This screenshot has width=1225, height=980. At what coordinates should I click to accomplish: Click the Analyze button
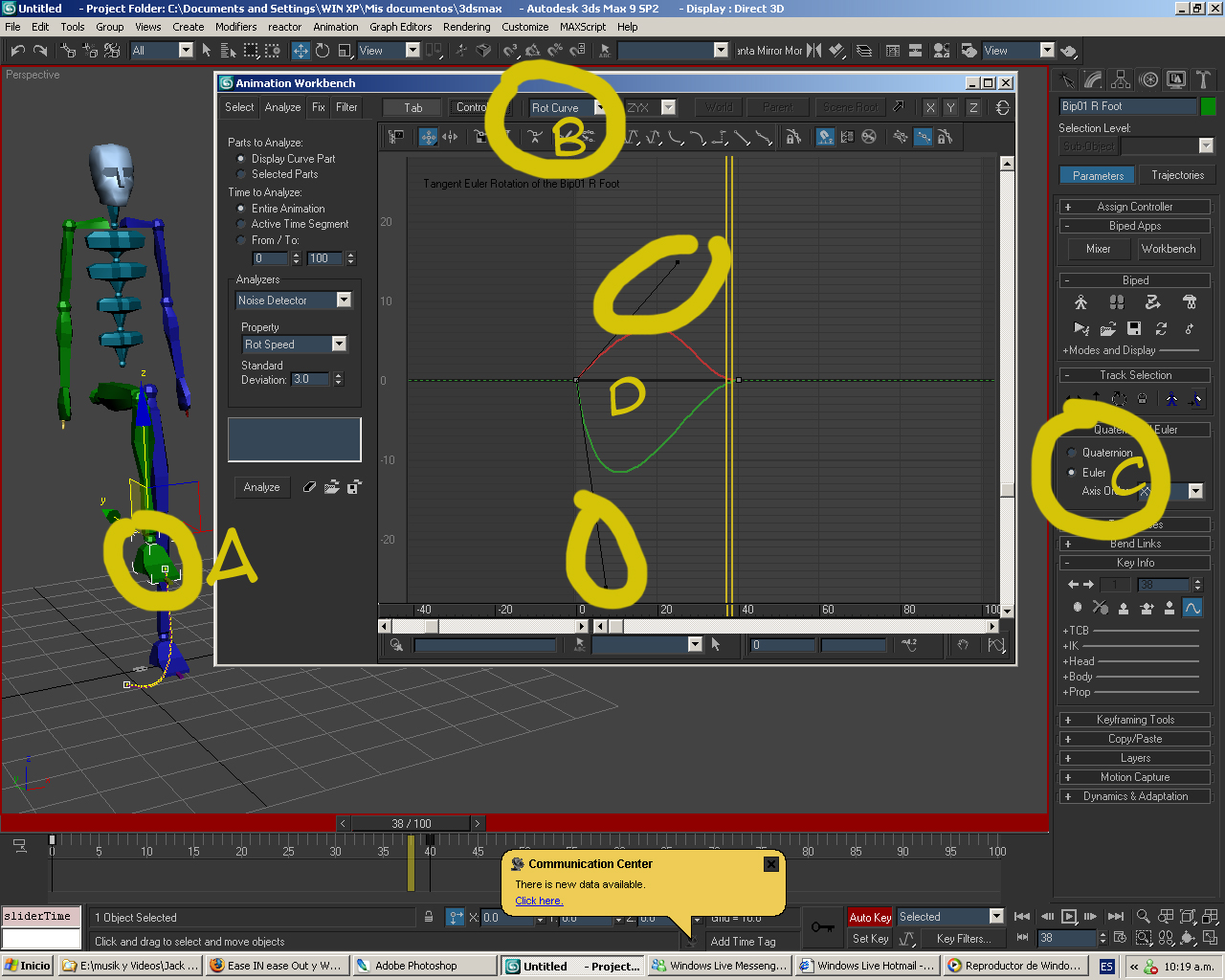[x=261, y=487]
